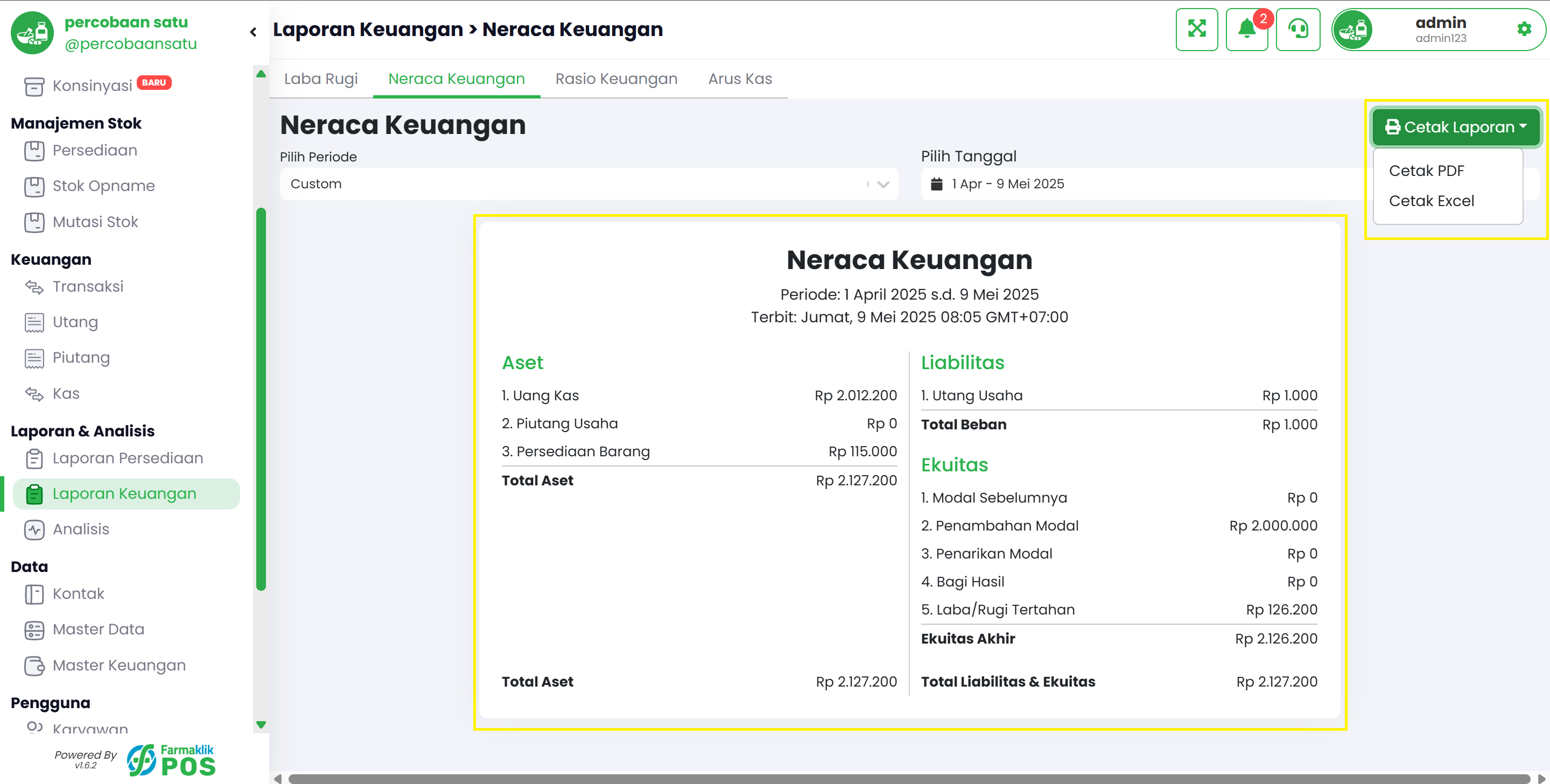Click the Mutasi Stok icon
Image resolution: width=1550 pixels, height=784 pixels.
pyautogui.click(x=34, y=222)
